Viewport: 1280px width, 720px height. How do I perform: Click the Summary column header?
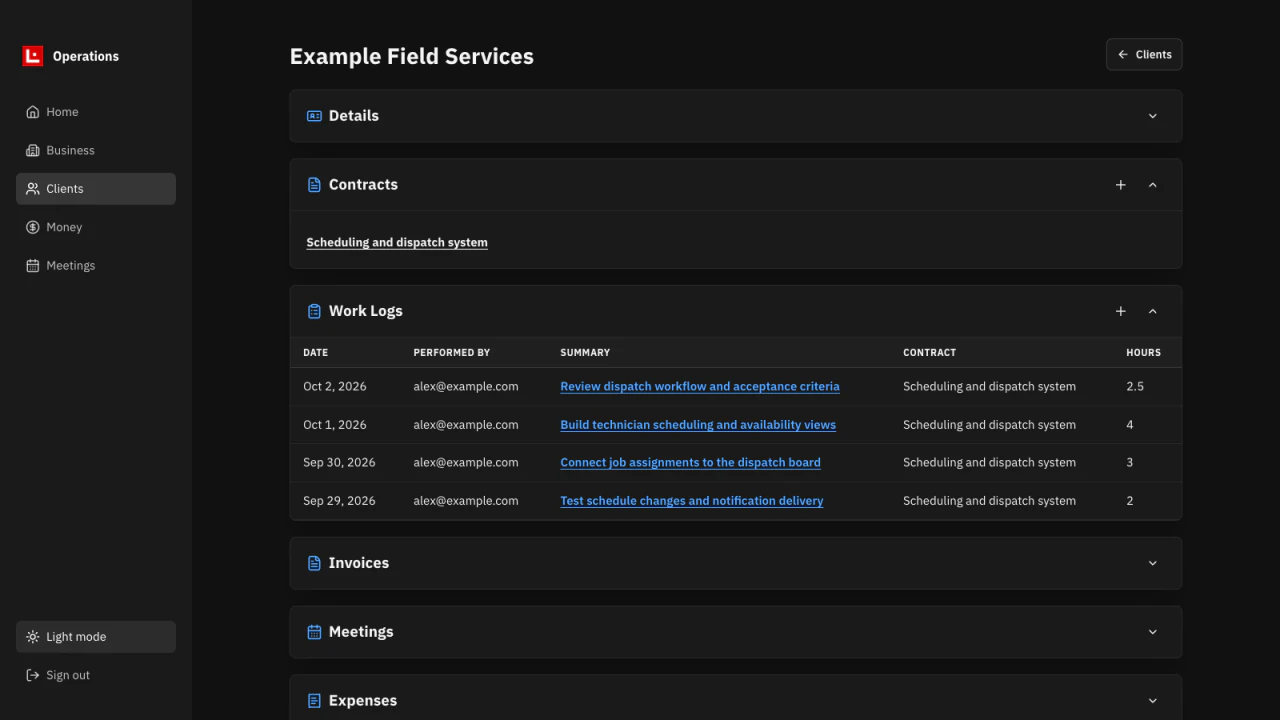[x=585, y=353]
